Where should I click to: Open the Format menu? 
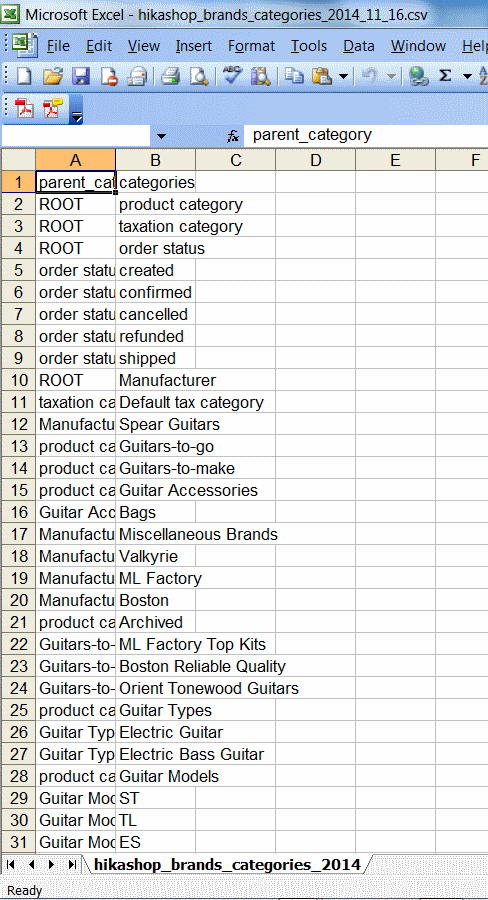251,46
